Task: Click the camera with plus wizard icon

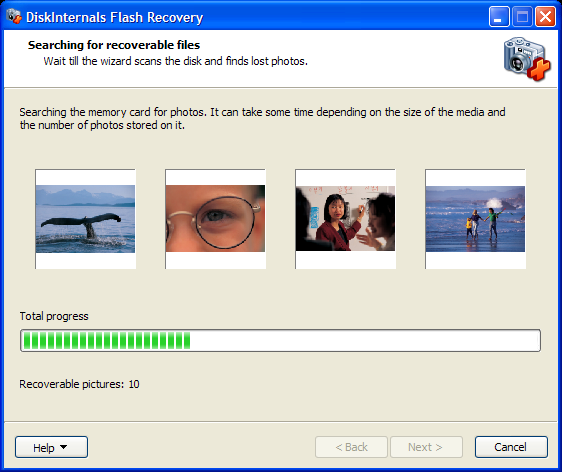Action: pyautogui.click(x=527, y=59)
